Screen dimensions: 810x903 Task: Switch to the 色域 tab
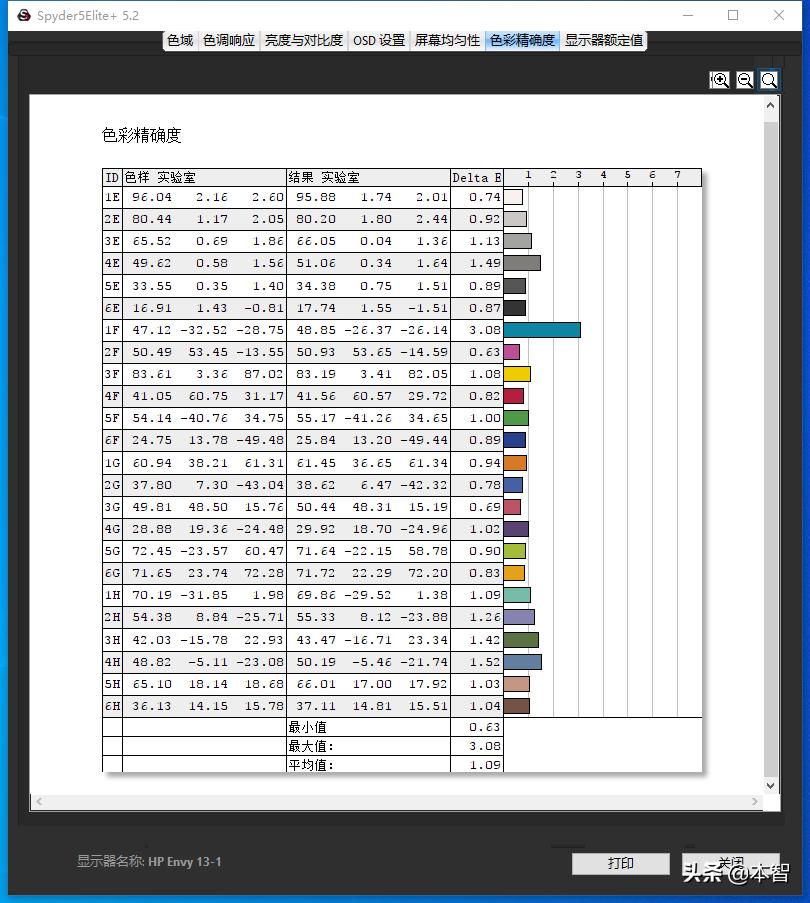point(180,41)
